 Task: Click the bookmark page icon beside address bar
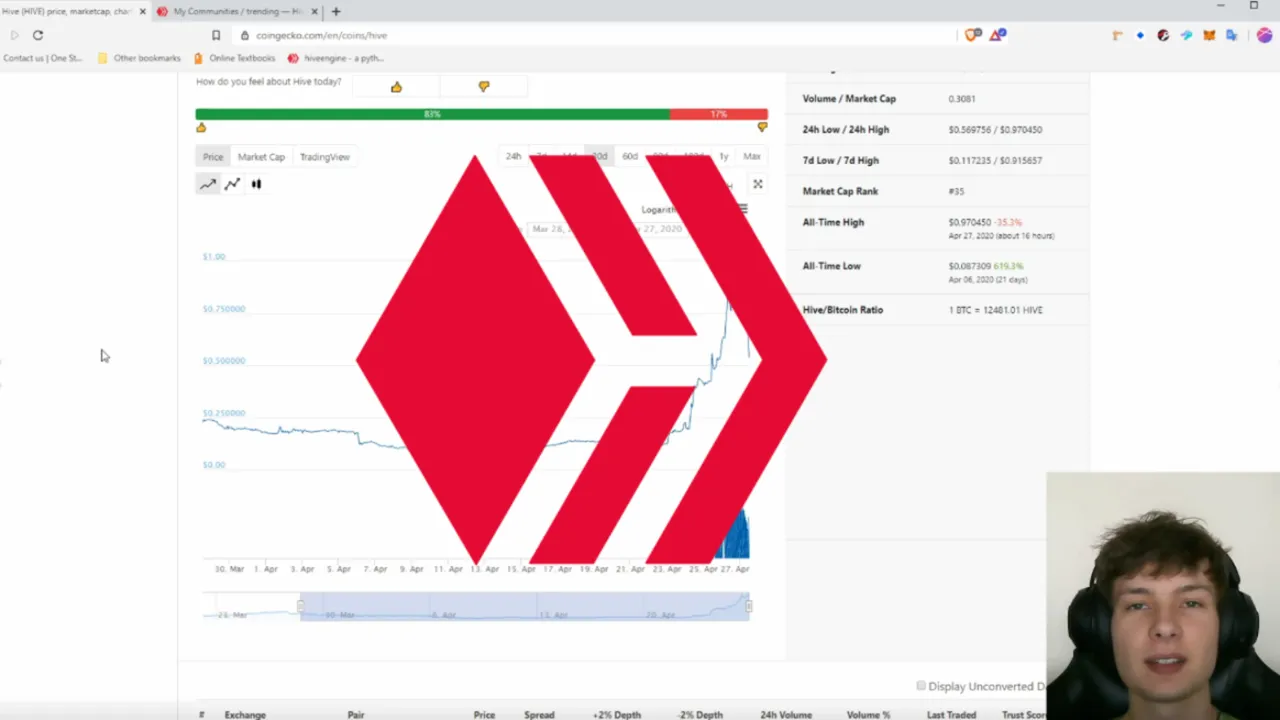[215, 35]
